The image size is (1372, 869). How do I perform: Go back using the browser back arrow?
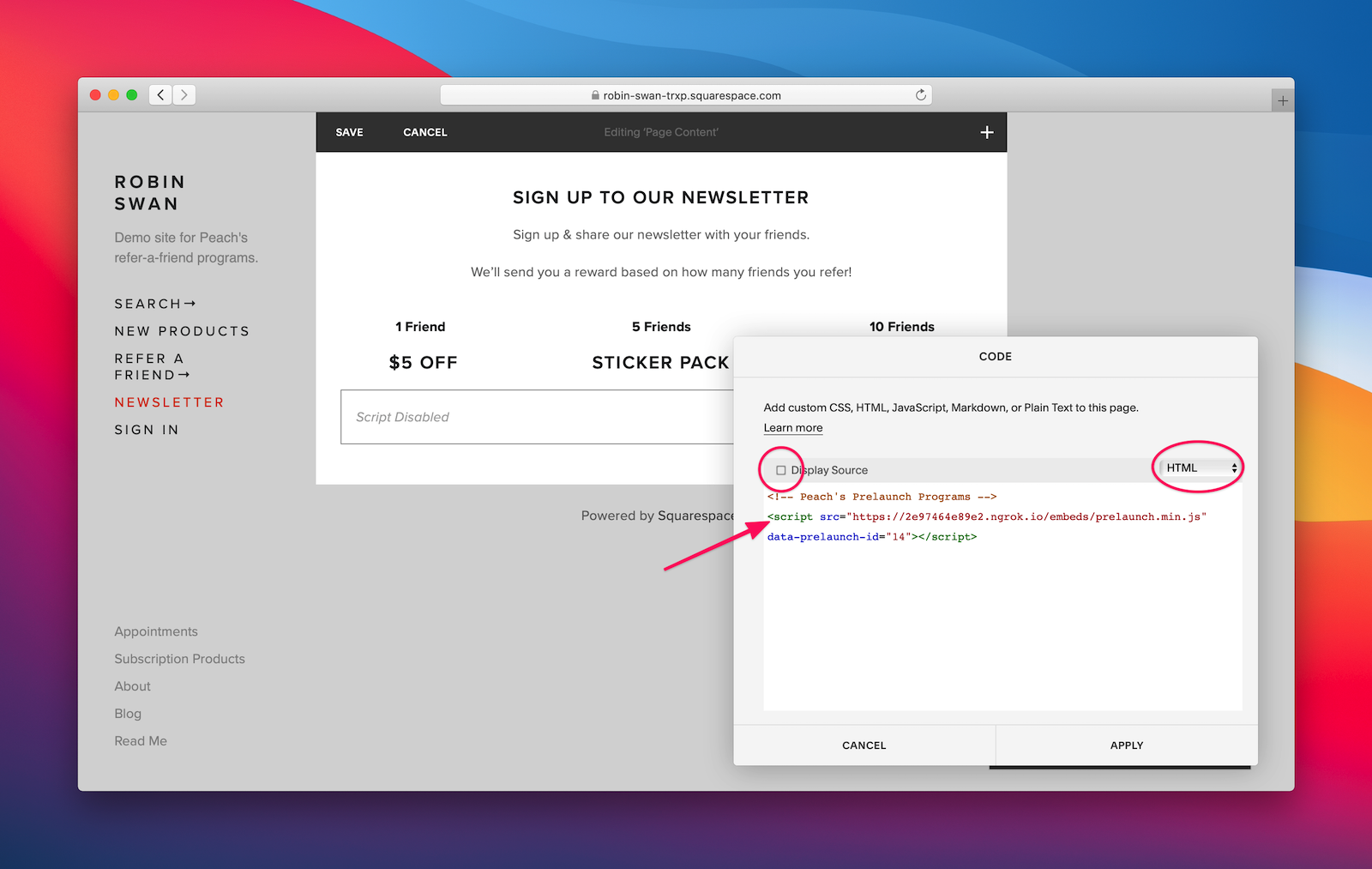160,94
